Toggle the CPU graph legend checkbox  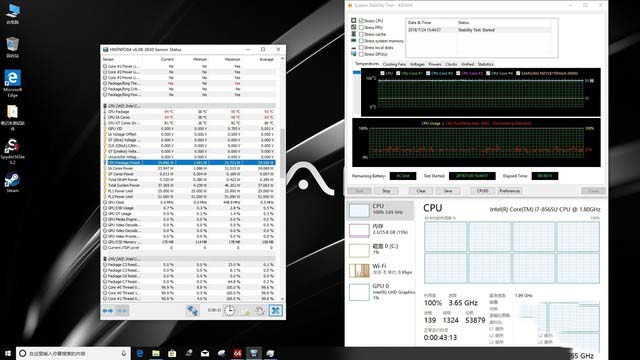382,73
